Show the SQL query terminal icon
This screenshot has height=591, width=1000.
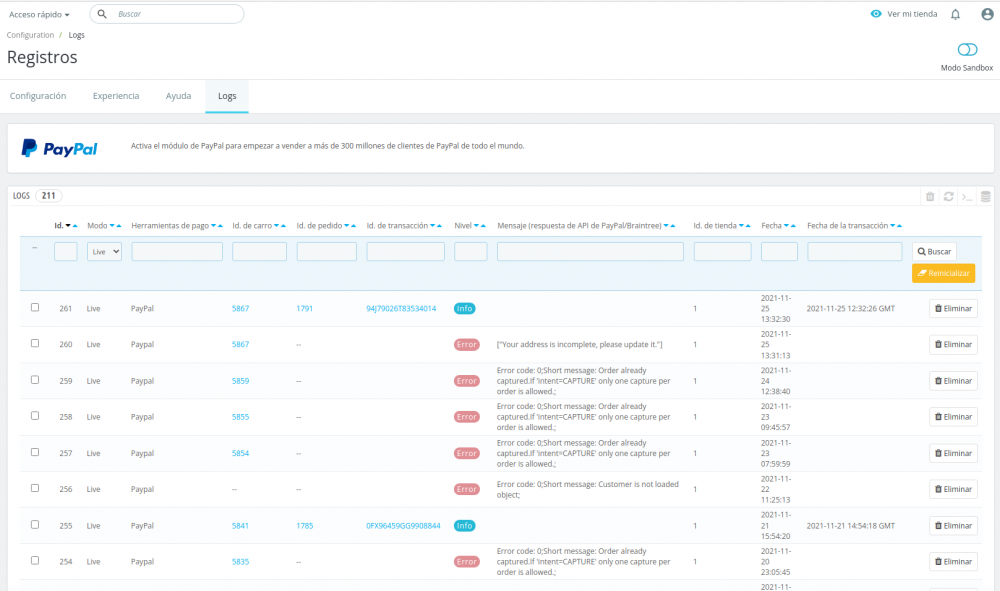[967, 196]
